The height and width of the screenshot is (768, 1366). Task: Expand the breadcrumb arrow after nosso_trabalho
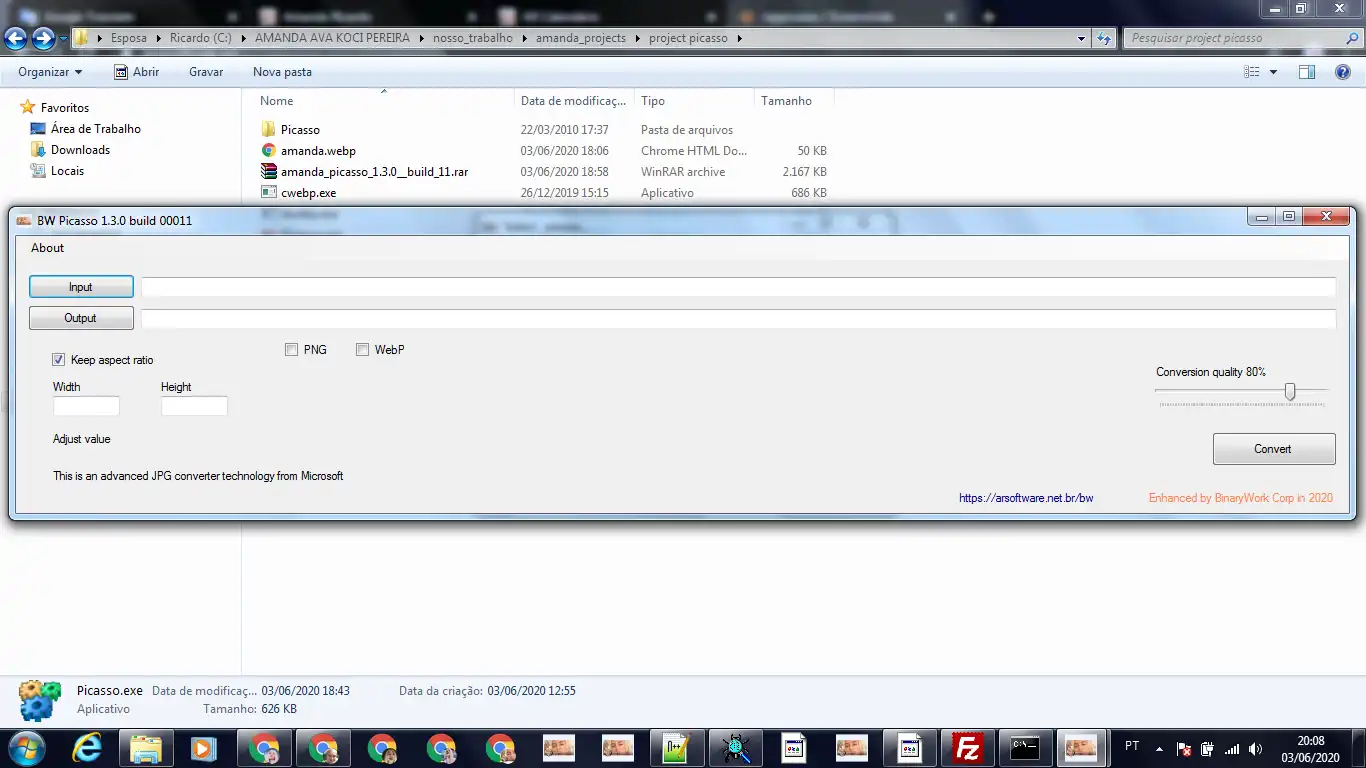point(523,38)
